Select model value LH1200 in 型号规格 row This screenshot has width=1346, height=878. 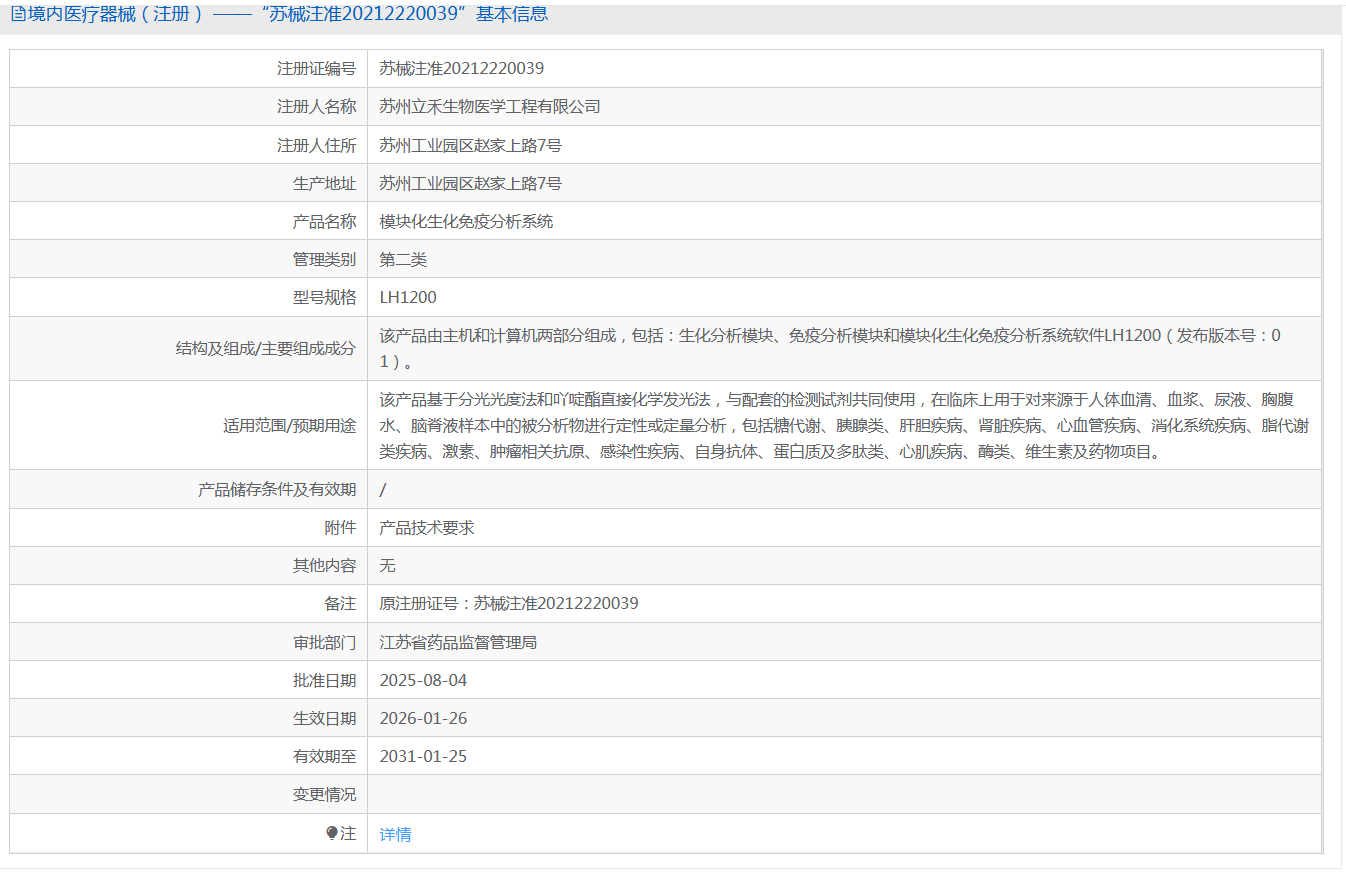408,297
